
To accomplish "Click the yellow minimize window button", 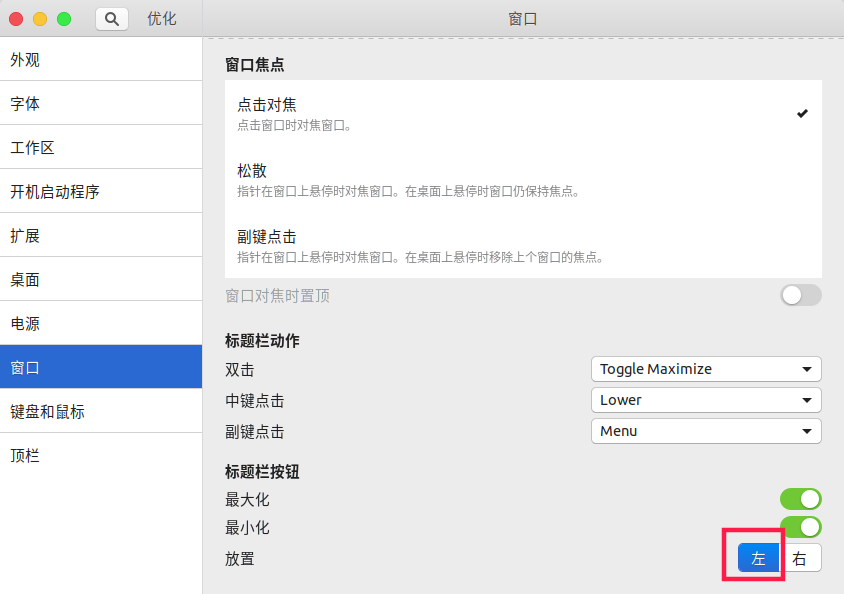I will [40, 19].
